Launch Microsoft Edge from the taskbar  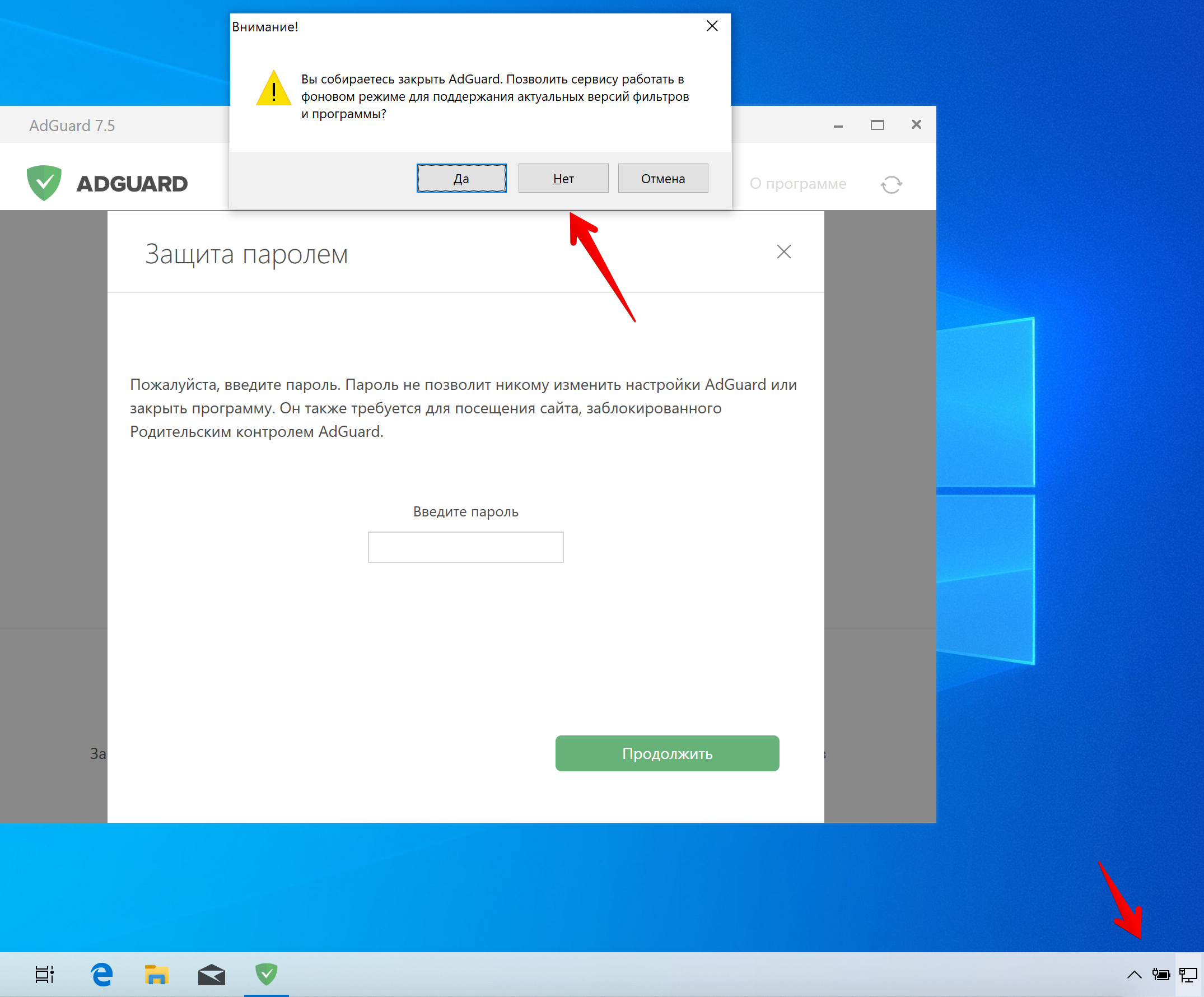tap(101, 973)
